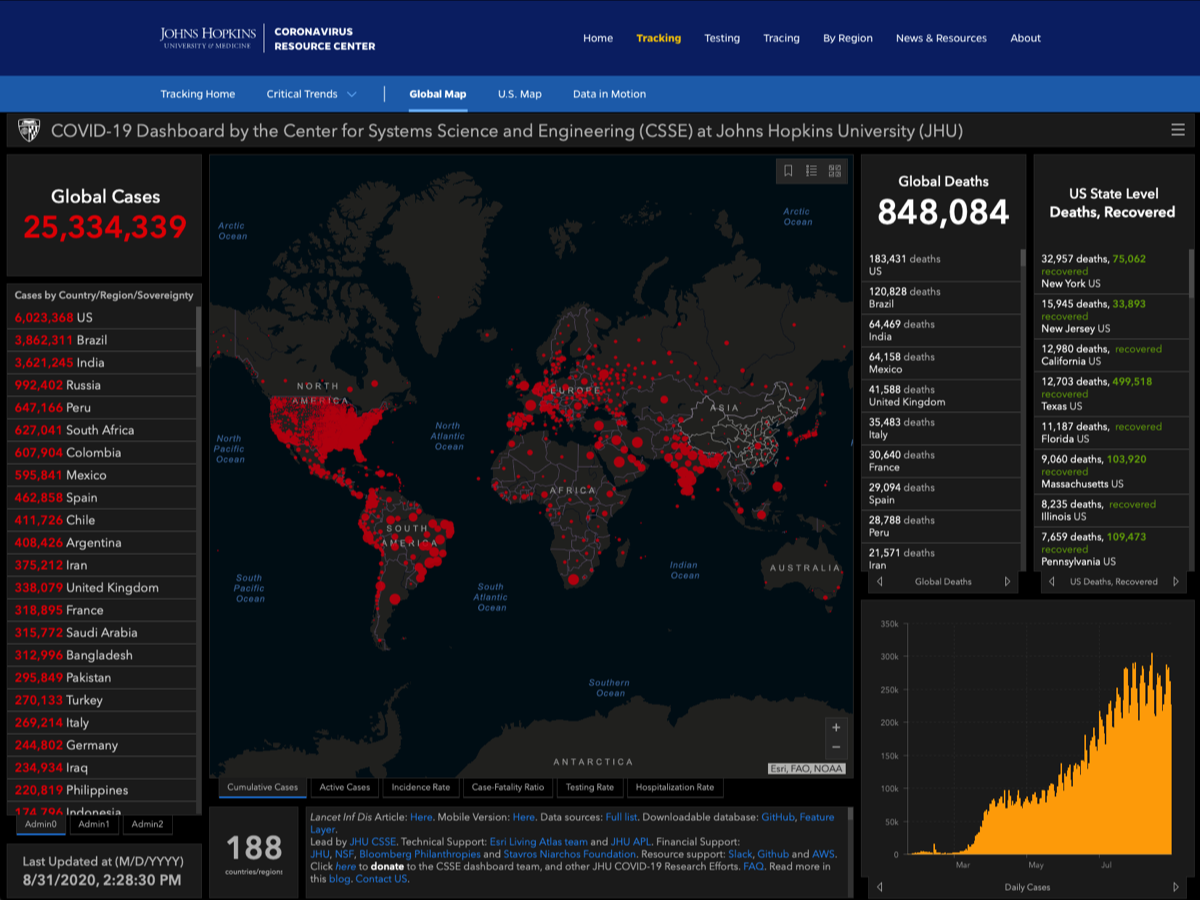1200x900 pixels.
Task: Open the basemap gallery grid icon
Action: click(835, 171)
